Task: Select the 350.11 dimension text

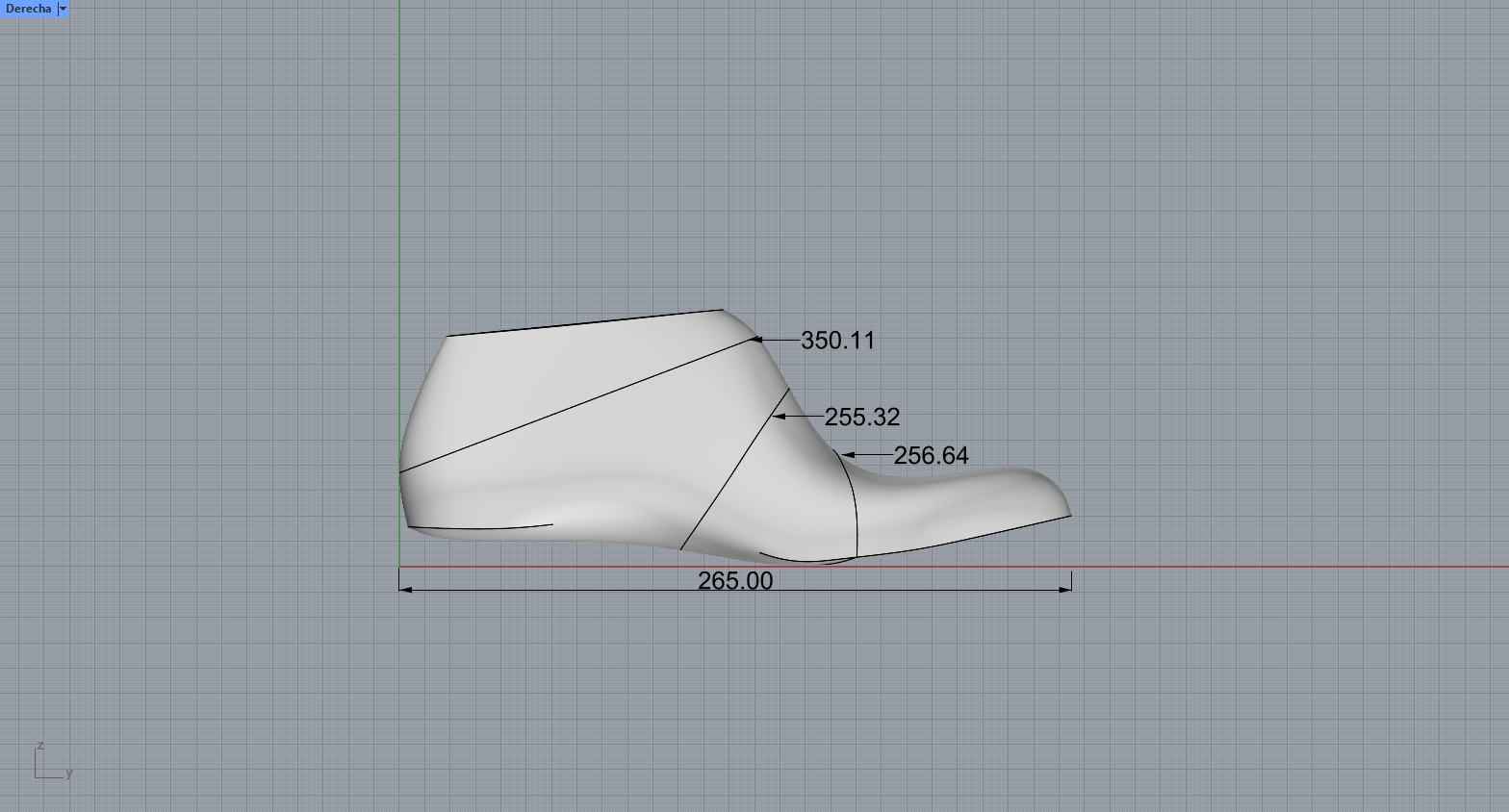Action: click(x=837, y=341)
